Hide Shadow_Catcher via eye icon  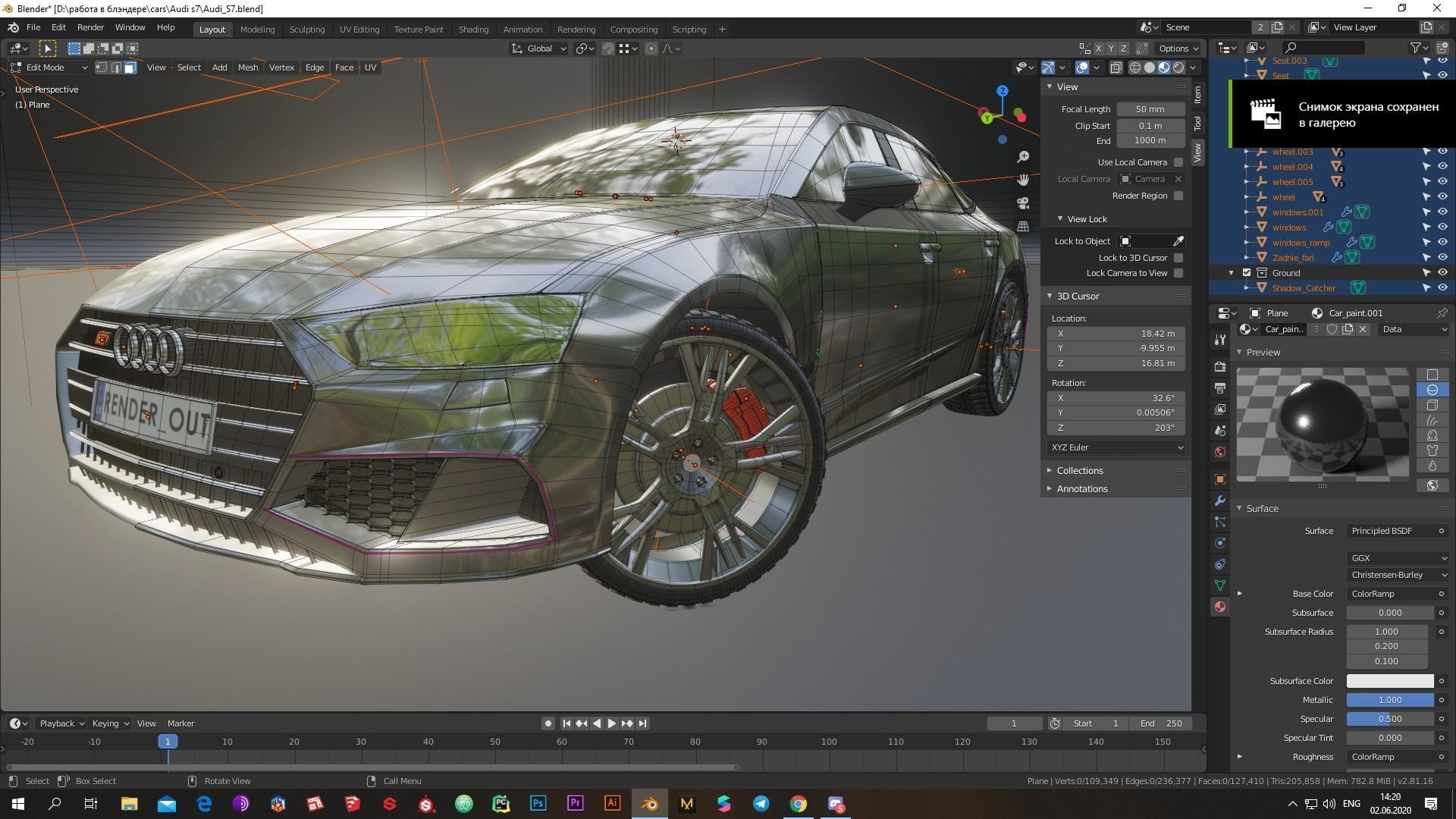point(1442,288)
